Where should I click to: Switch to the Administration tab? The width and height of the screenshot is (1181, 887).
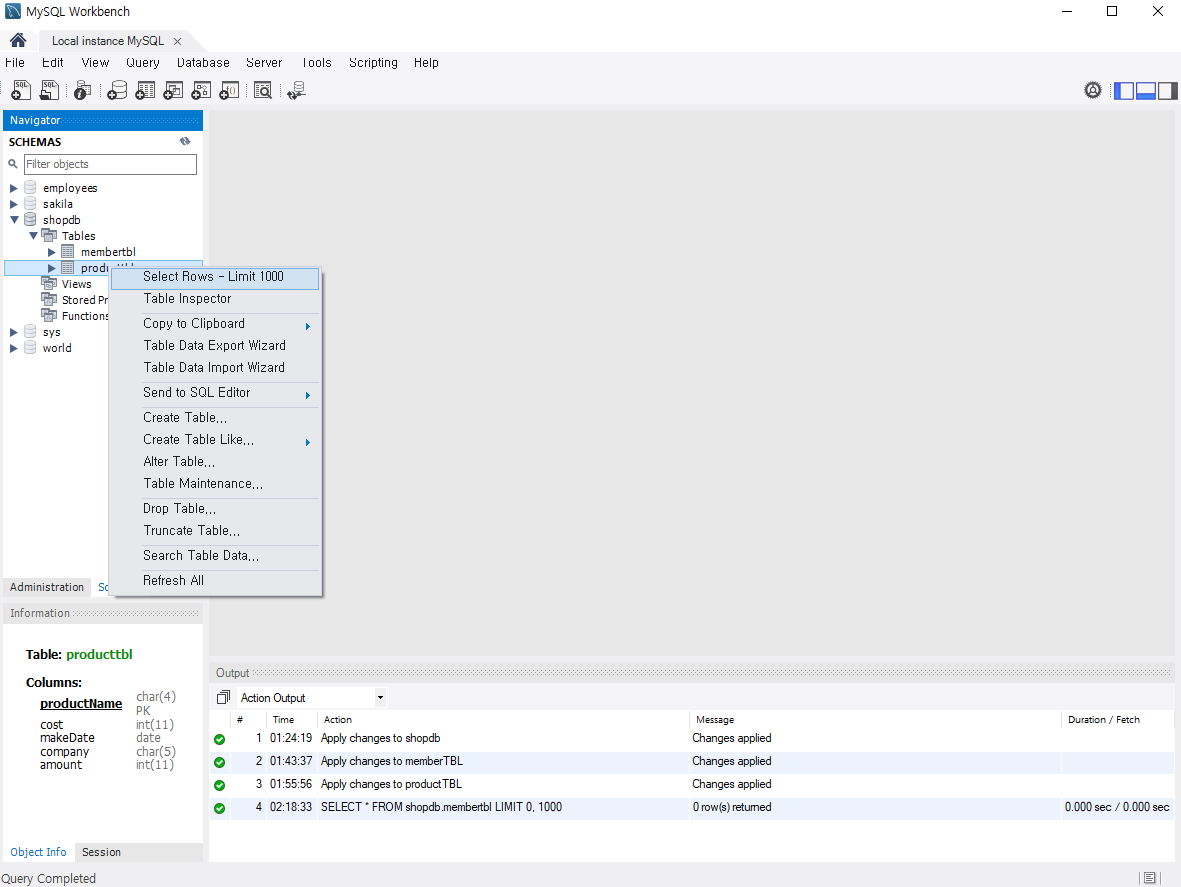click(x=47, y=587)
